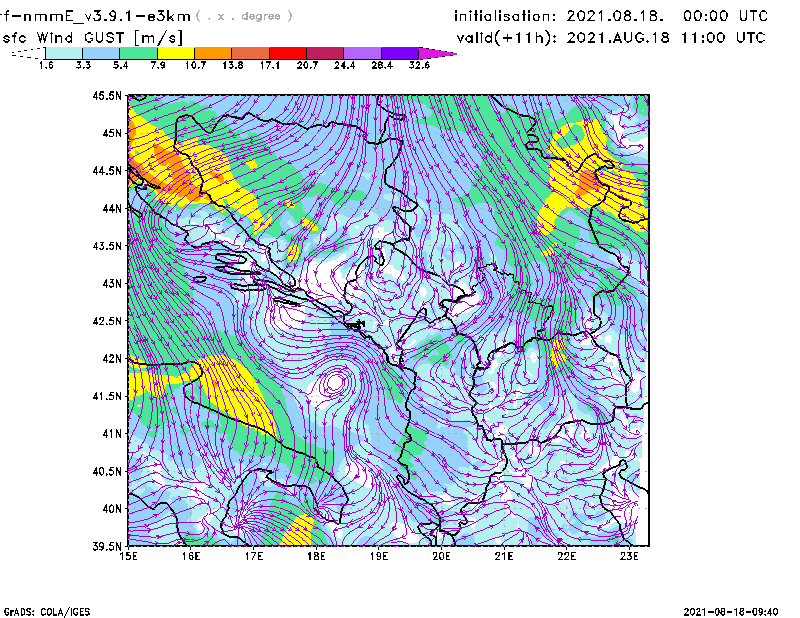The image size is (800, 618).
Task: Click the 21E longitude label
Action: tap(504, 556)
